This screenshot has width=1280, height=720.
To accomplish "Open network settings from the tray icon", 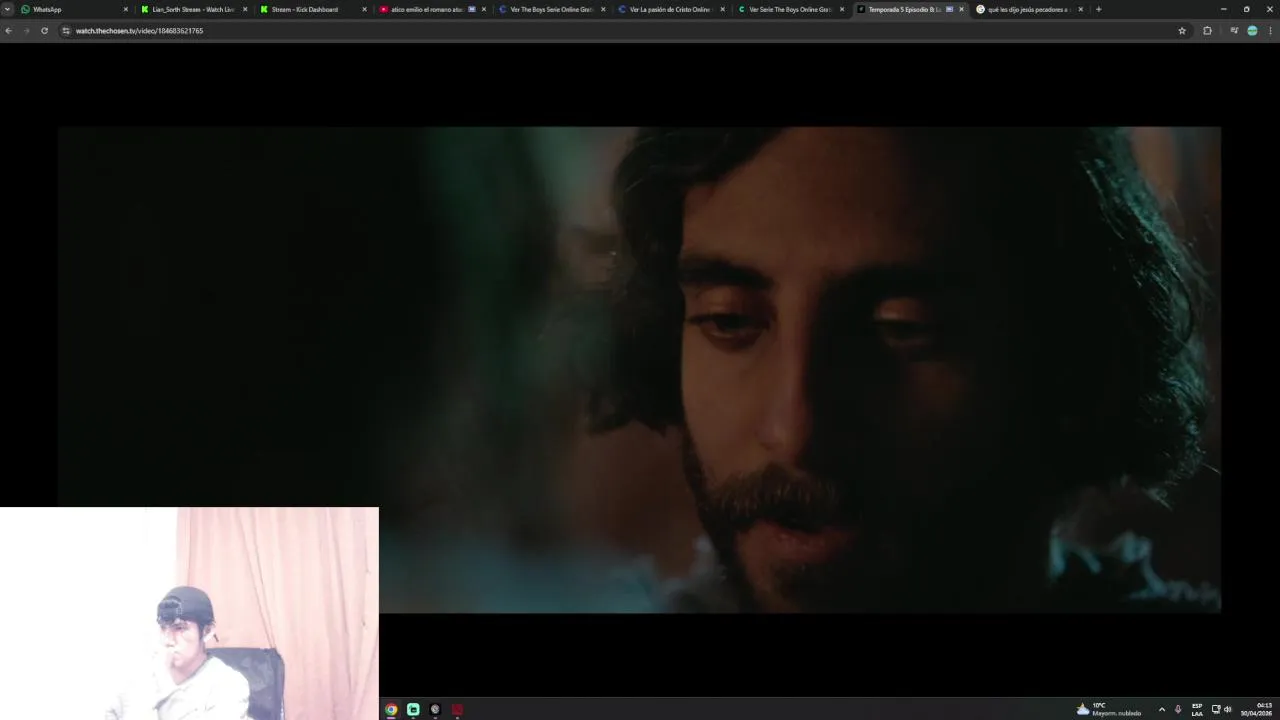I will pos(1216,709).
